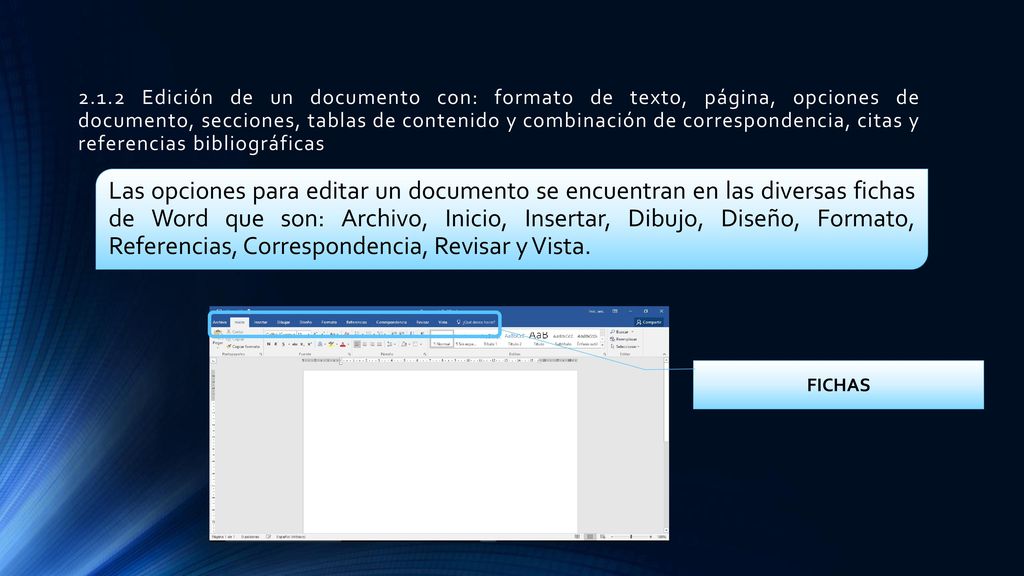Open text effects (A) button
The image size is (1024, 576).
(x=320, y=344)
